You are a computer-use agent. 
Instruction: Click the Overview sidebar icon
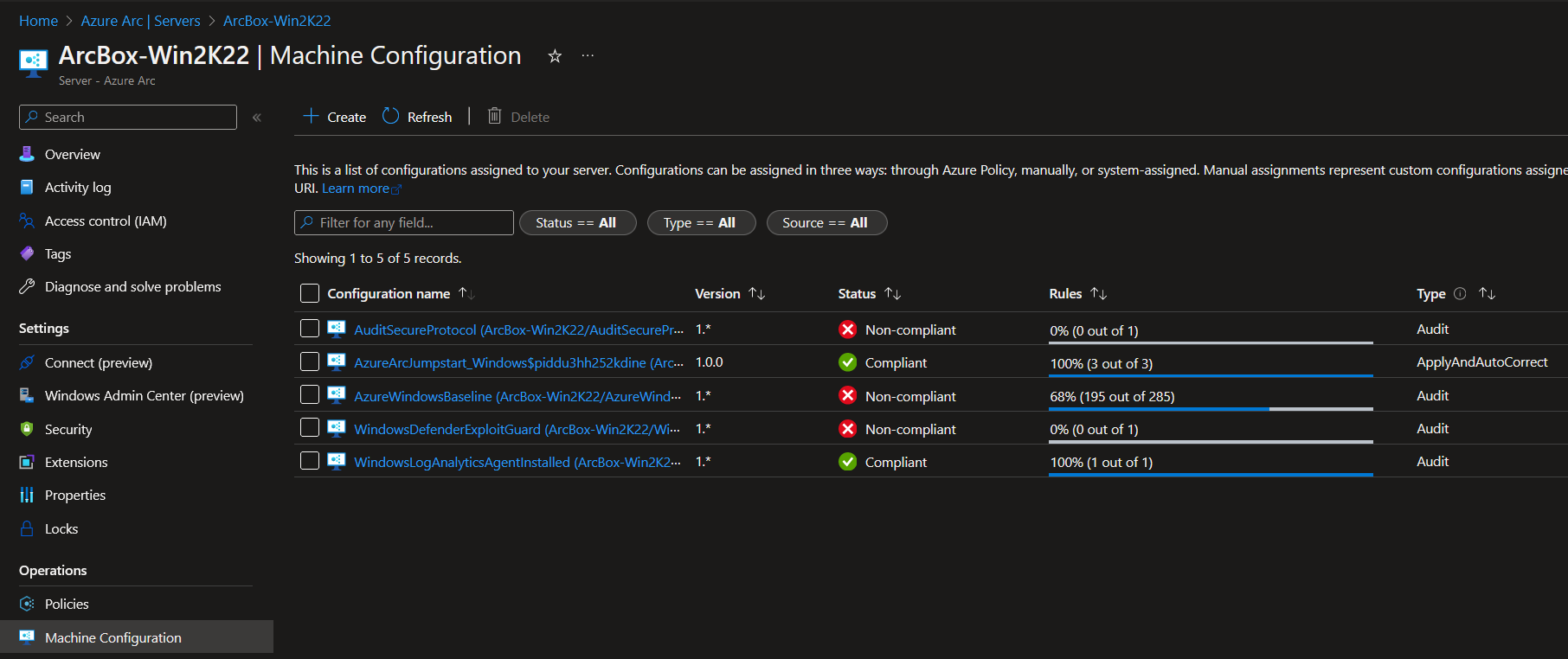click(27, 154)
